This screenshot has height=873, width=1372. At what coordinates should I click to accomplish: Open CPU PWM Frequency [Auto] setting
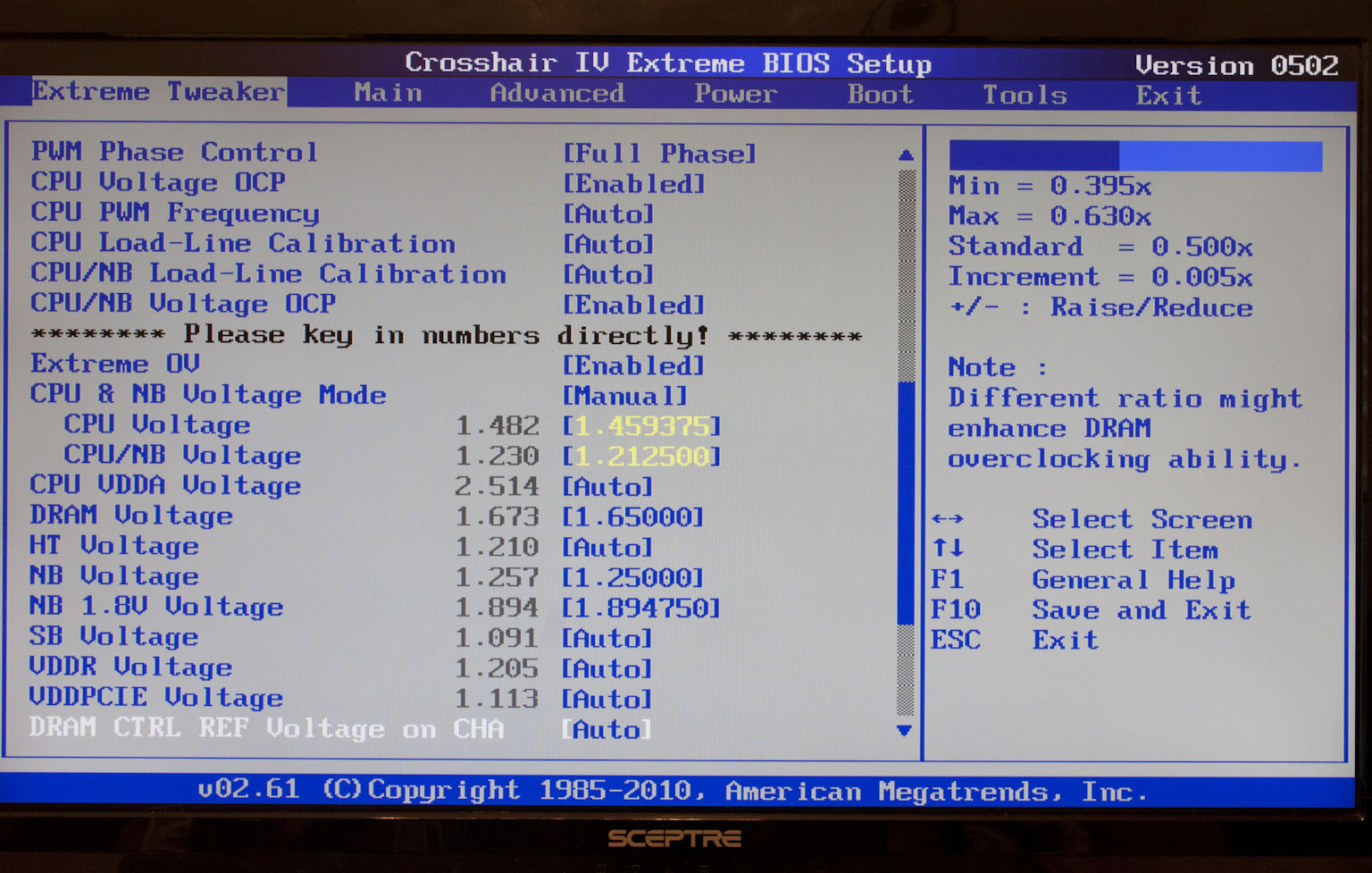[x=608, y=214]
